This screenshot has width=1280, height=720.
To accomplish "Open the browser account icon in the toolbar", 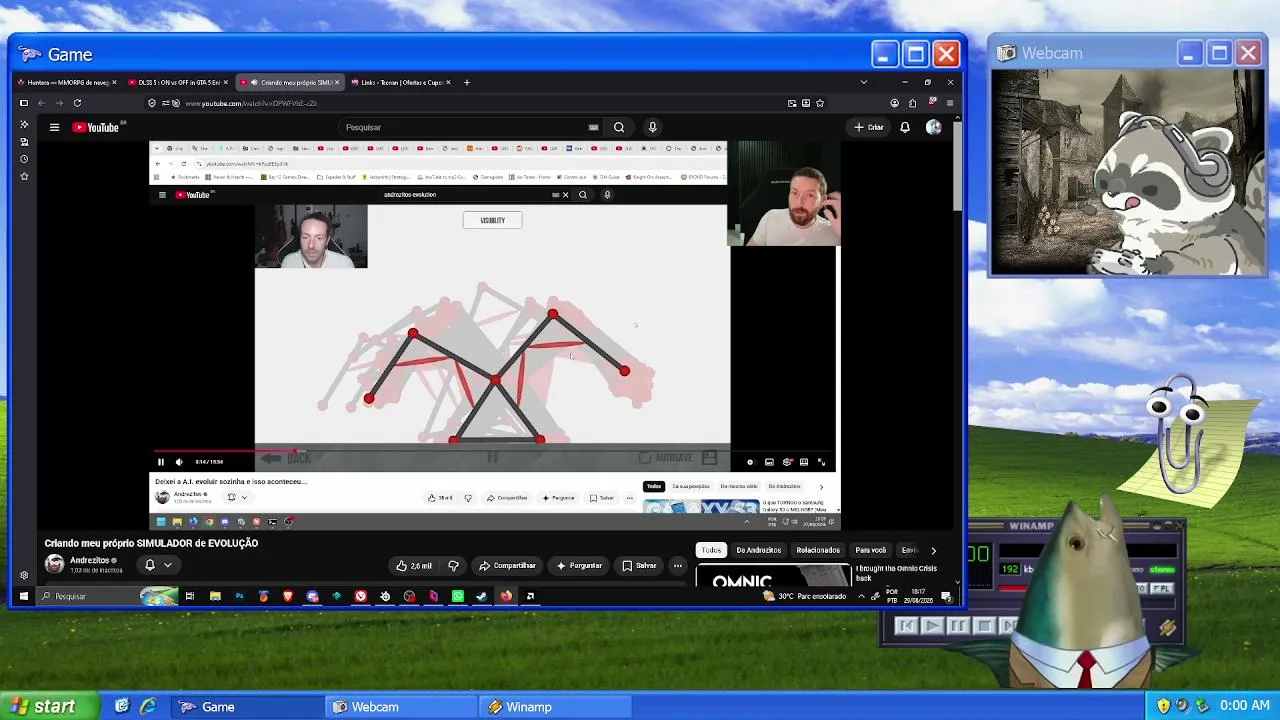I will [894, 103].
